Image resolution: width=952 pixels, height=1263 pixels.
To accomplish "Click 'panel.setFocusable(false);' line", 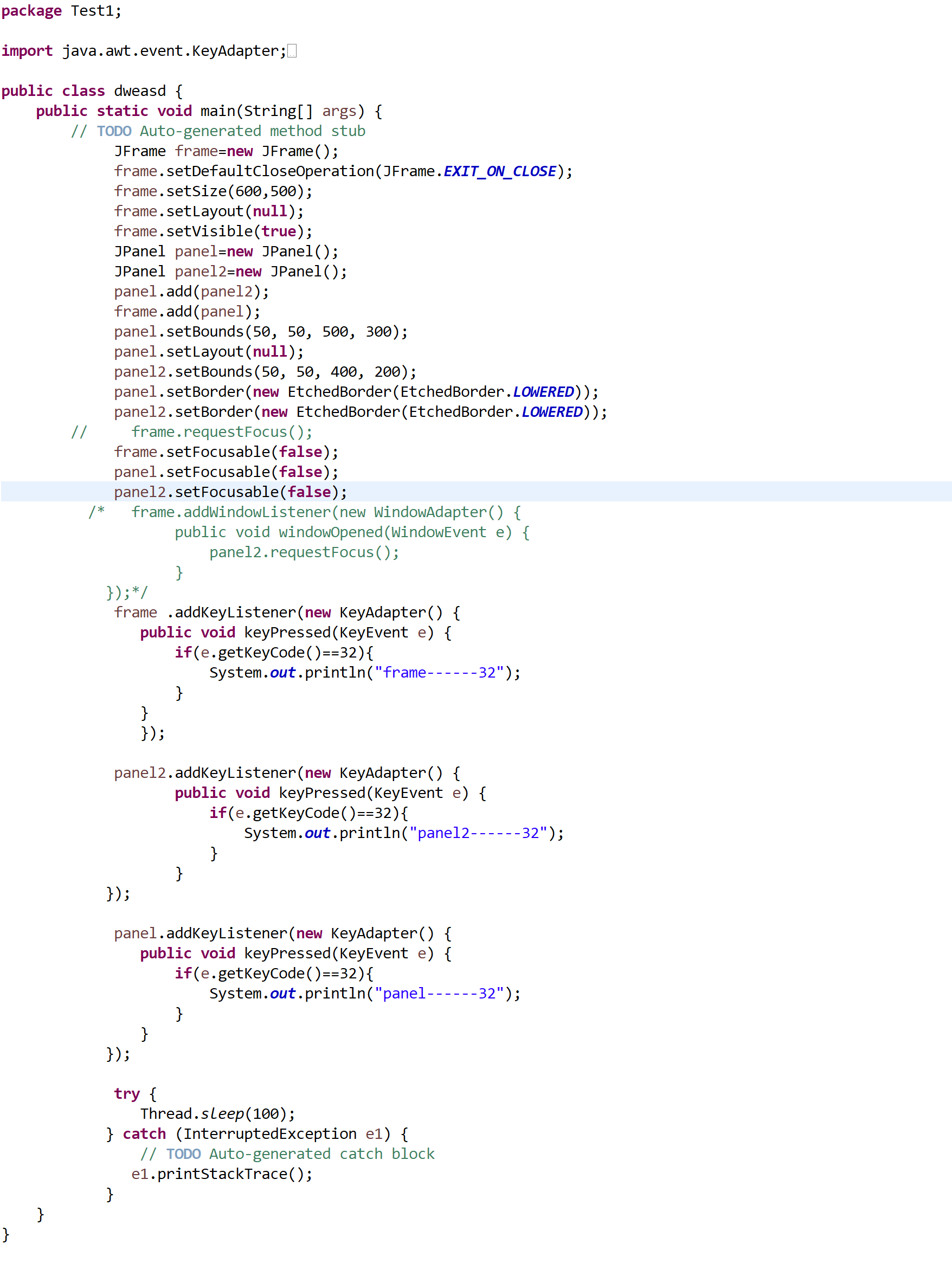I will (x=226, y=472).
